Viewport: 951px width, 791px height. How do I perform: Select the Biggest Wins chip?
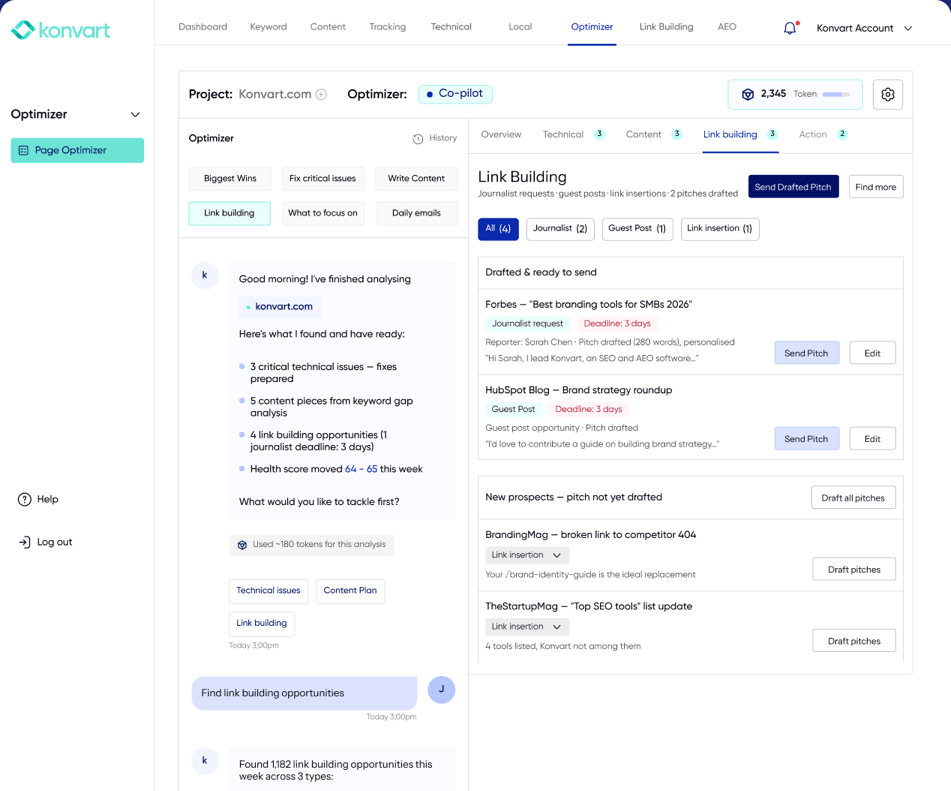coord(230,178)
